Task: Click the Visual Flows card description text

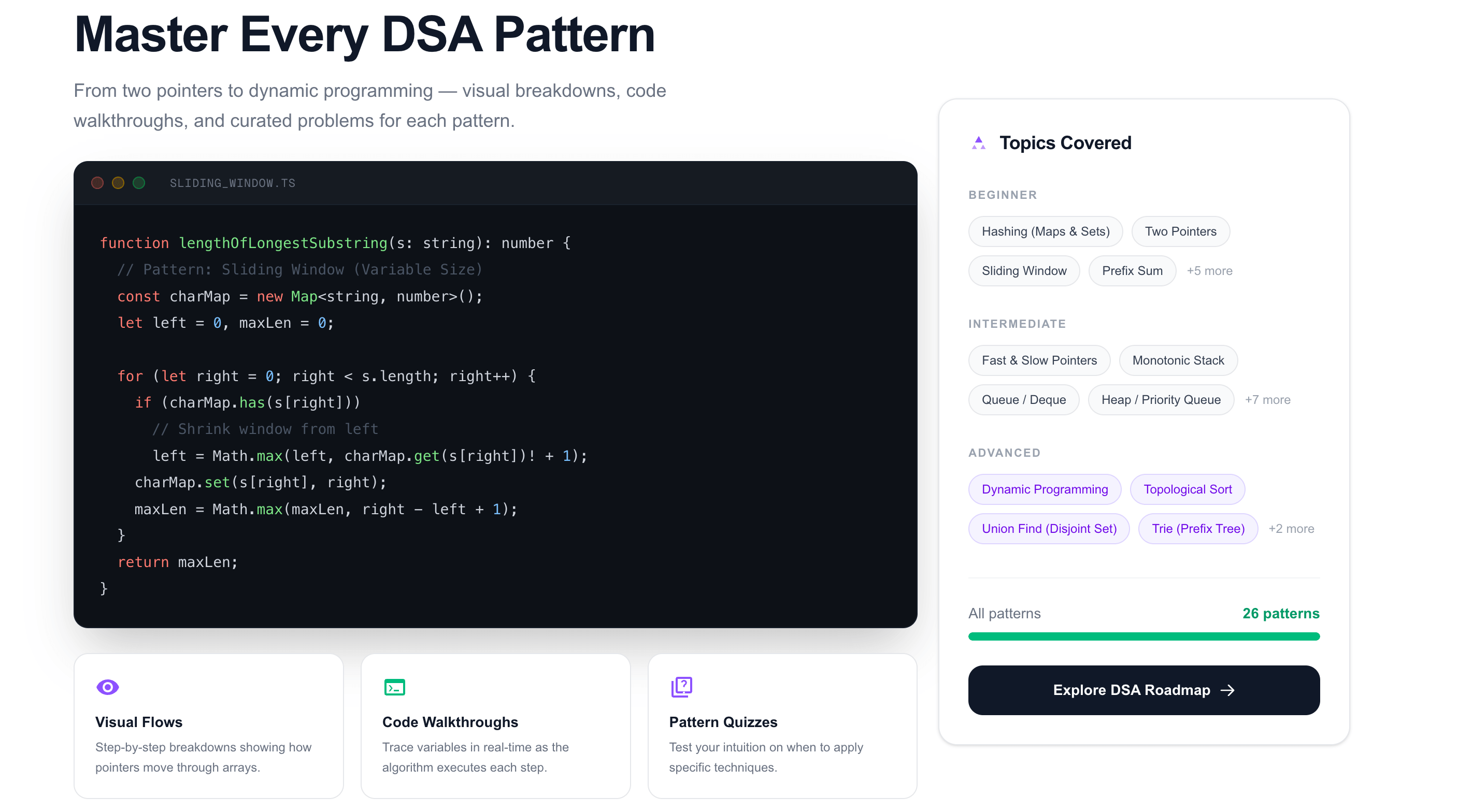Action: pyautogui.click(x=203, y=757)
